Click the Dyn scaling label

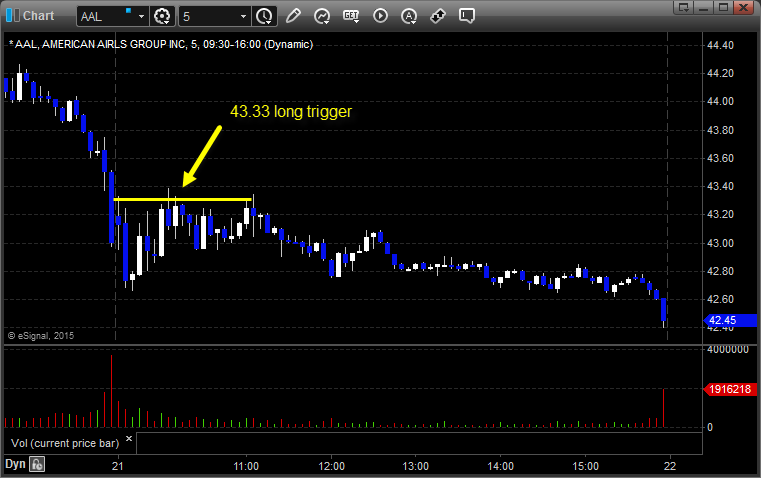[x=15, y=464]
